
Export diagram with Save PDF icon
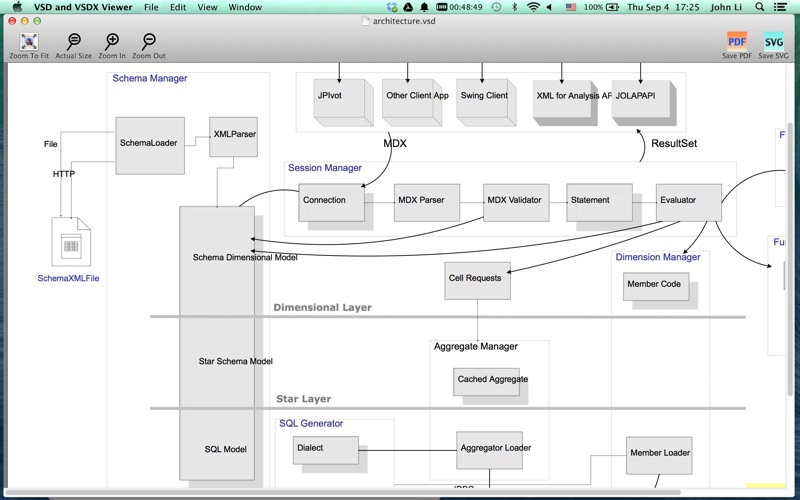737,42
